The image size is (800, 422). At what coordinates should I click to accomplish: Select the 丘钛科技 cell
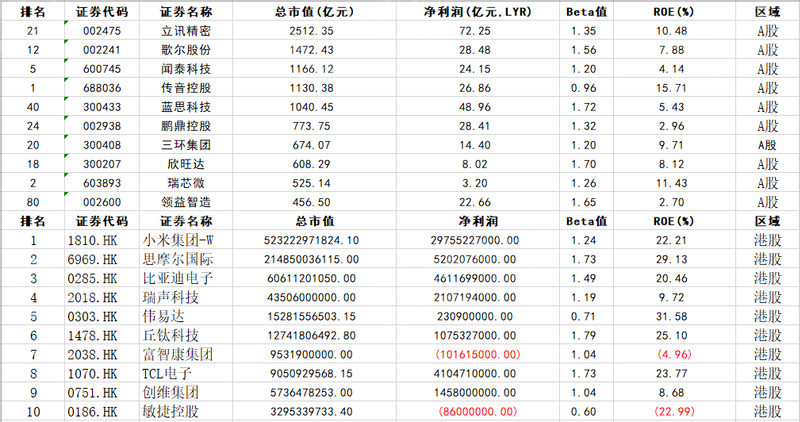tap(186, 335)
